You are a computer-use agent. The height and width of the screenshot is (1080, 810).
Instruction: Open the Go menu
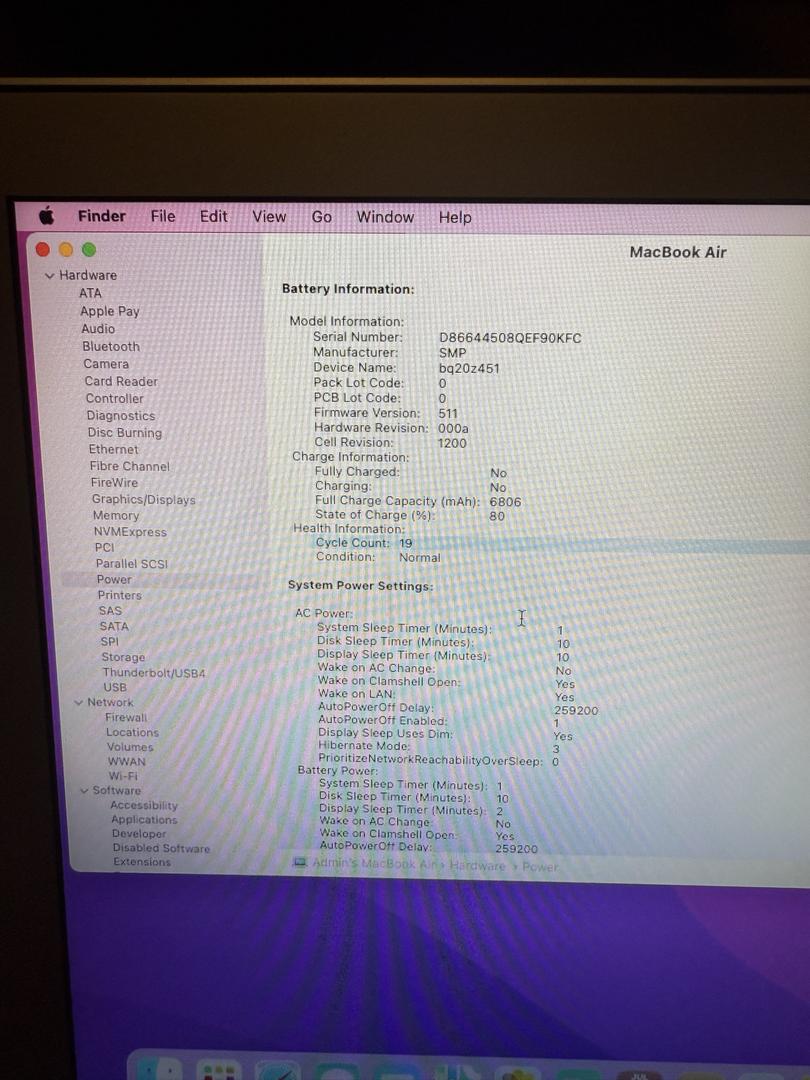tap(322, 217)
